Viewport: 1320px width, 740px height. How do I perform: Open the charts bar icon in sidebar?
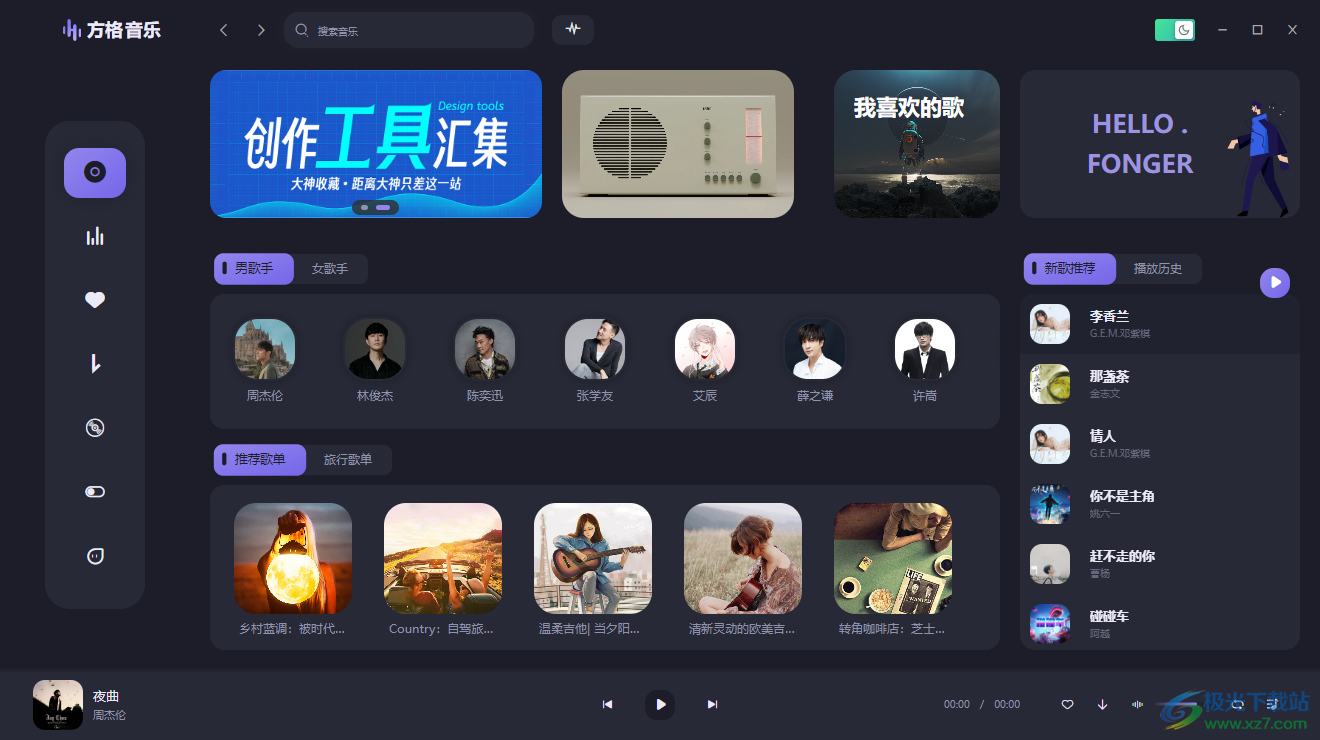[95, 237]
